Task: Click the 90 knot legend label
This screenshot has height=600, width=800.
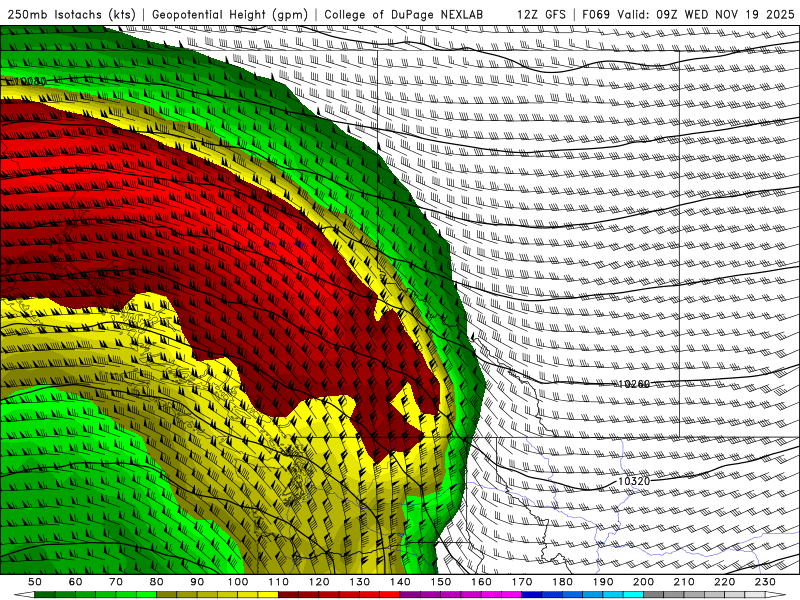Action: tap(197, 582)
